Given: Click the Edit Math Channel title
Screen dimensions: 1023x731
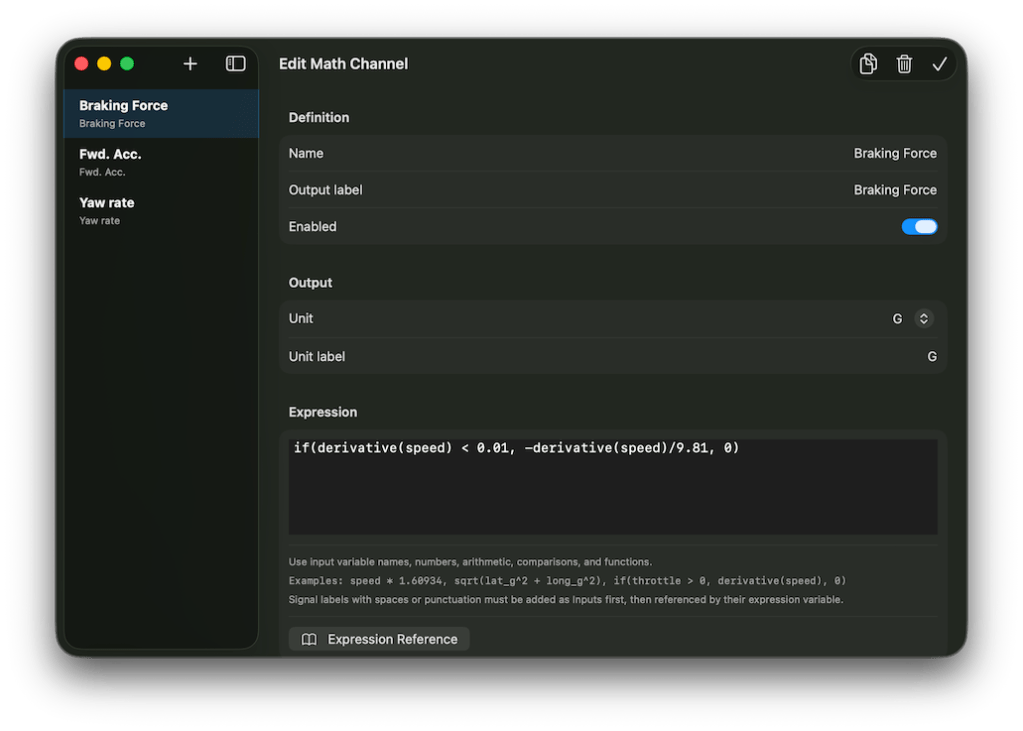Looking at the screenshot, I should coord(343,64).
